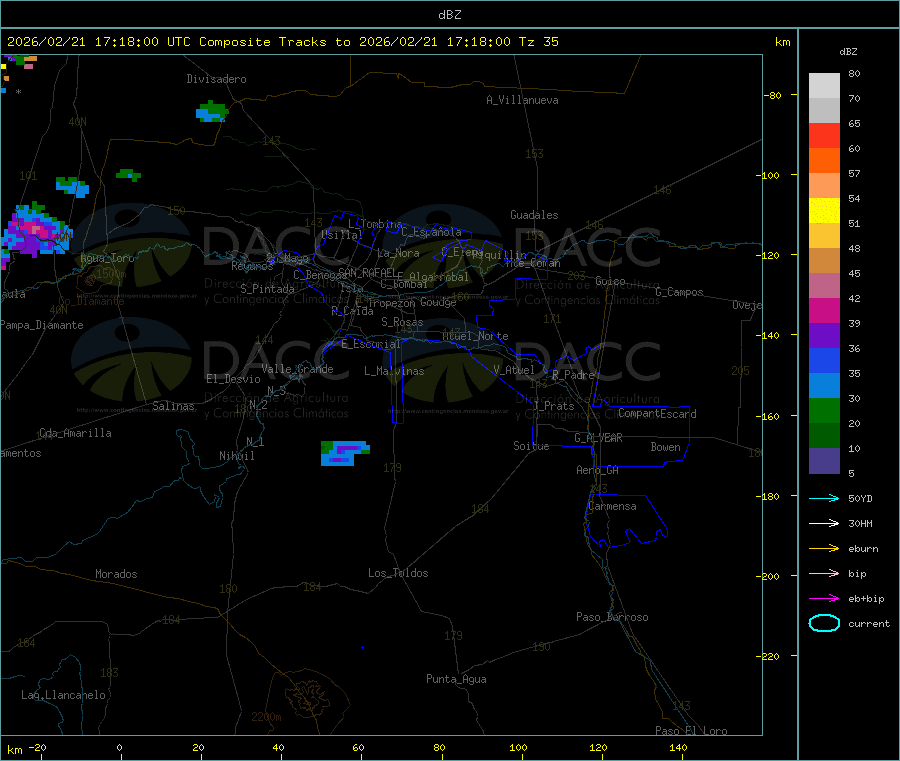Image resolution: width=900 pixels, height=761 pixels.
Task: Click the Divisadero map label
Action: (216, 79)
